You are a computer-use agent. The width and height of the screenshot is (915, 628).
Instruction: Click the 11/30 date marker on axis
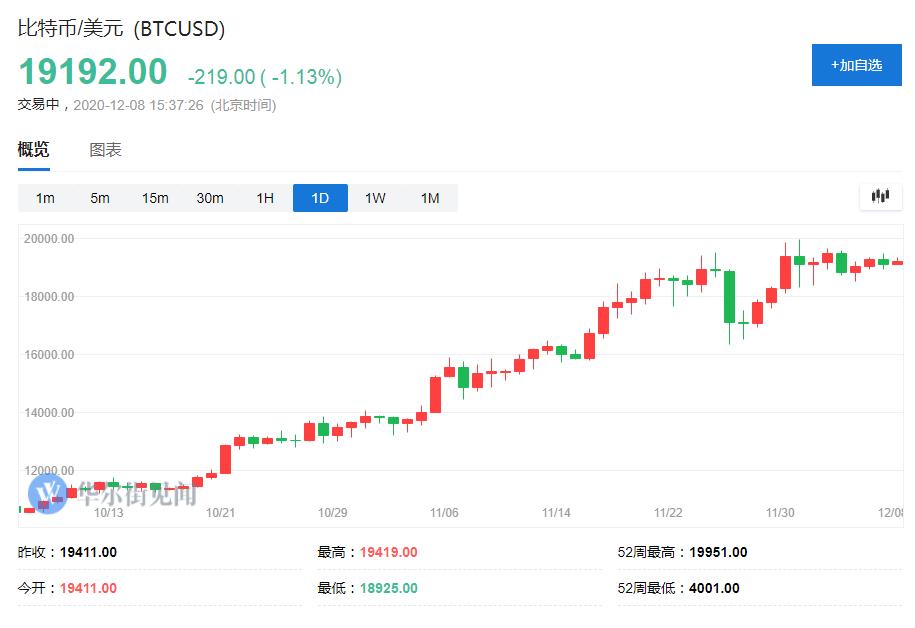pos(780,513)
